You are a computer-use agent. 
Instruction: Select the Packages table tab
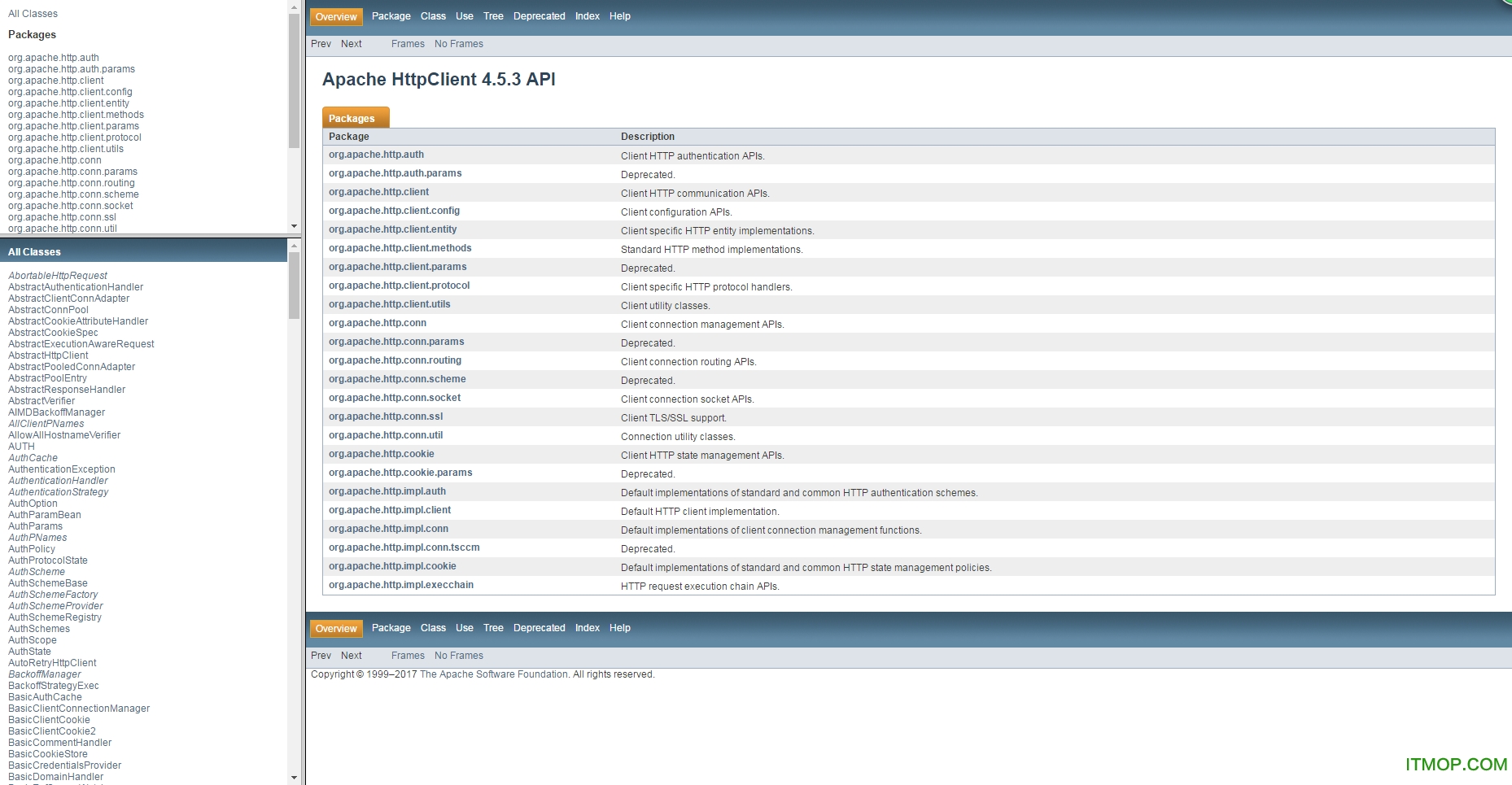(356, 118)
